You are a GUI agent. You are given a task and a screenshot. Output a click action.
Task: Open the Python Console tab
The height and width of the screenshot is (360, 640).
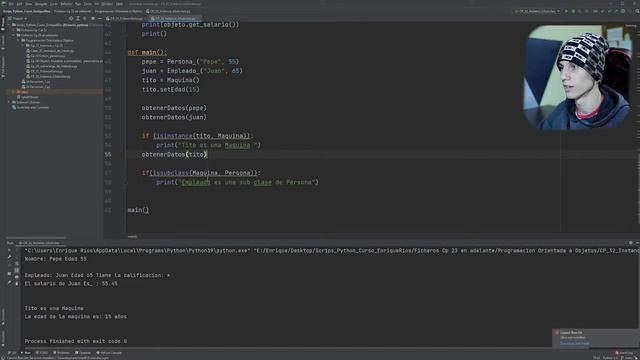109,353
